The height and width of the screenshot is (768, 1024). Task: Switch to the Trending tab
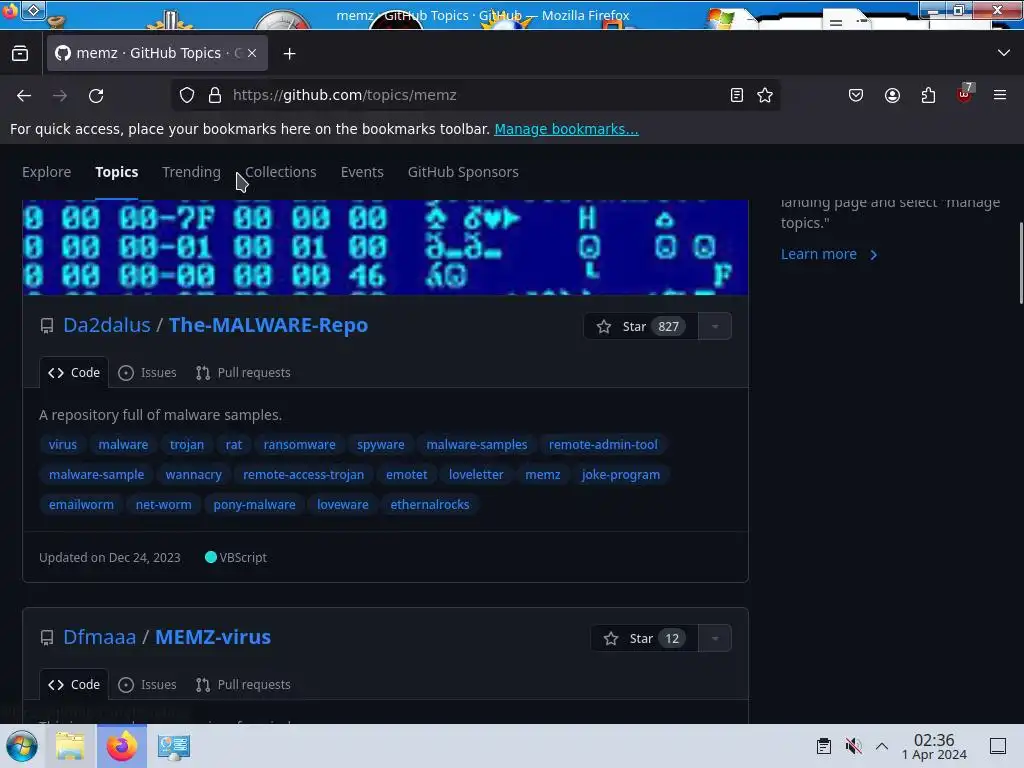pyautogui.click(x=191, y=172)
